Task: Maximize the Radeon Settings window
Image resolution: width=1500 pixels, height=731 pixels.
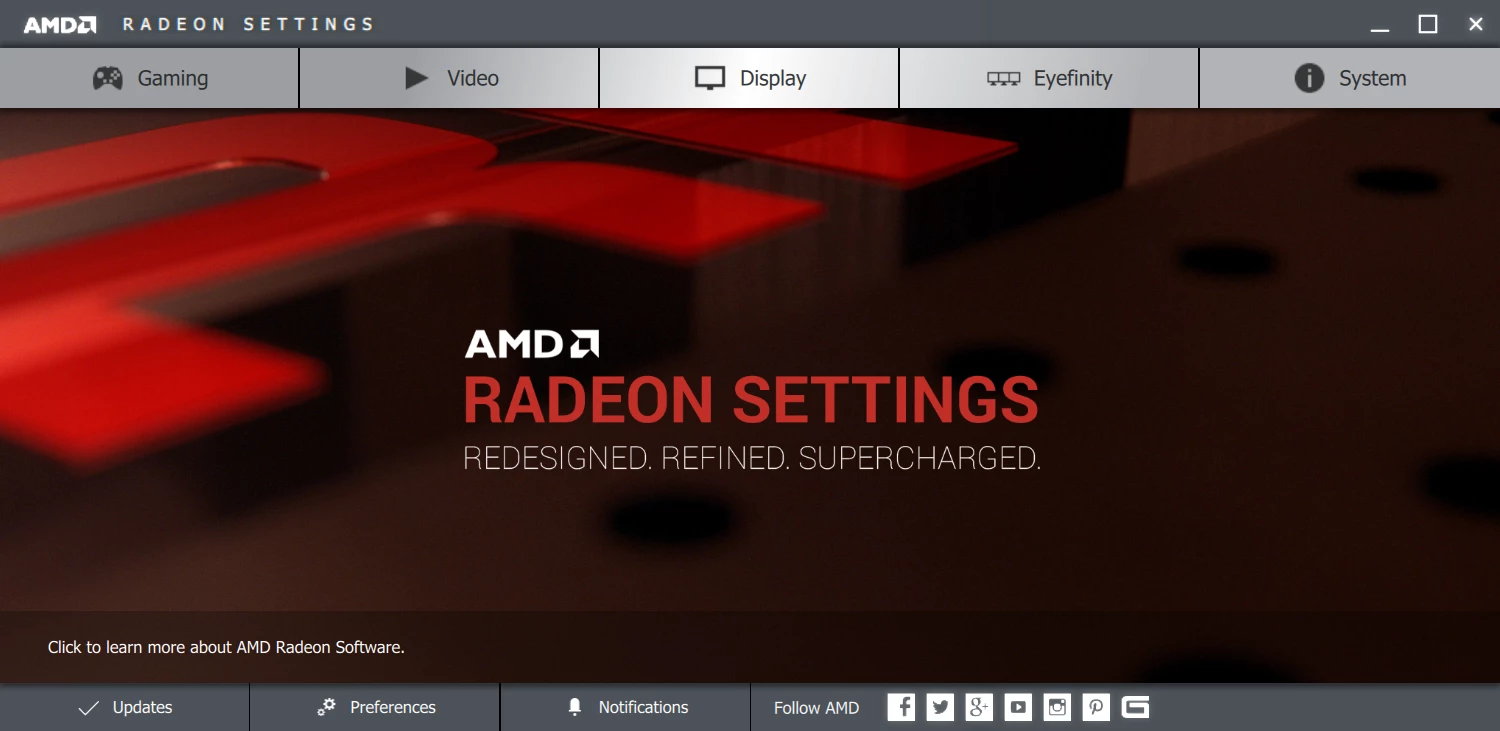Action: (1428, 24)
